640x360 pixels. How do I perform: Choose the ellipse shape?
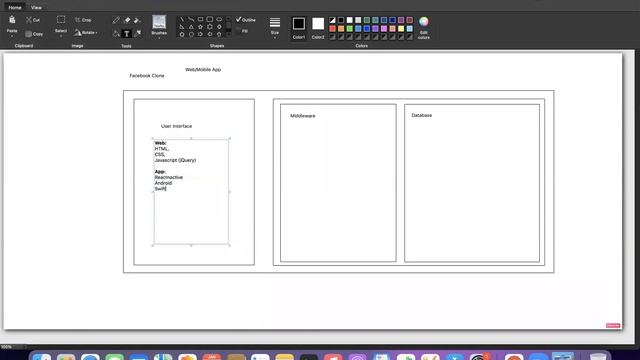point(219,19)
